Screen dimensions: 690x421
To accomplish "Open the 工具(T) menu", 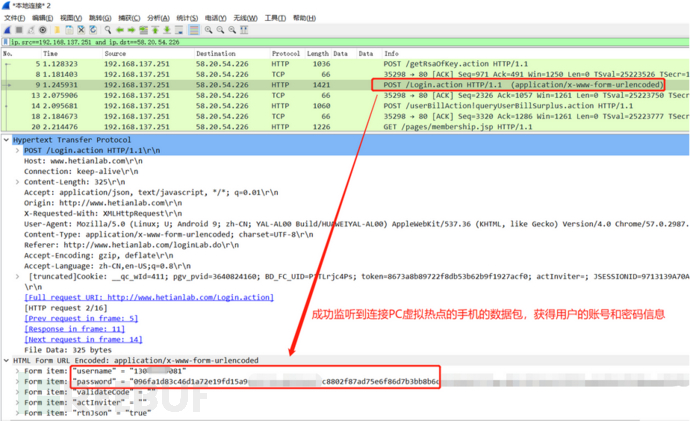I will tap(275, 18).
